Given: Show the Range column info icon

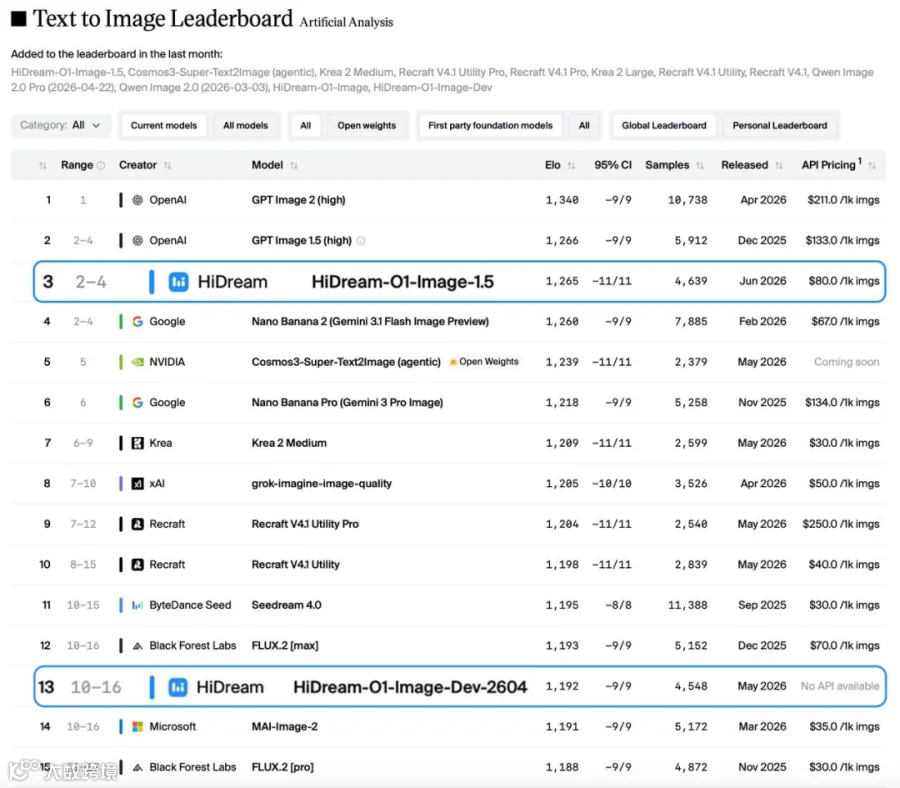Looking at the screenshot, I should pos(101,165).
